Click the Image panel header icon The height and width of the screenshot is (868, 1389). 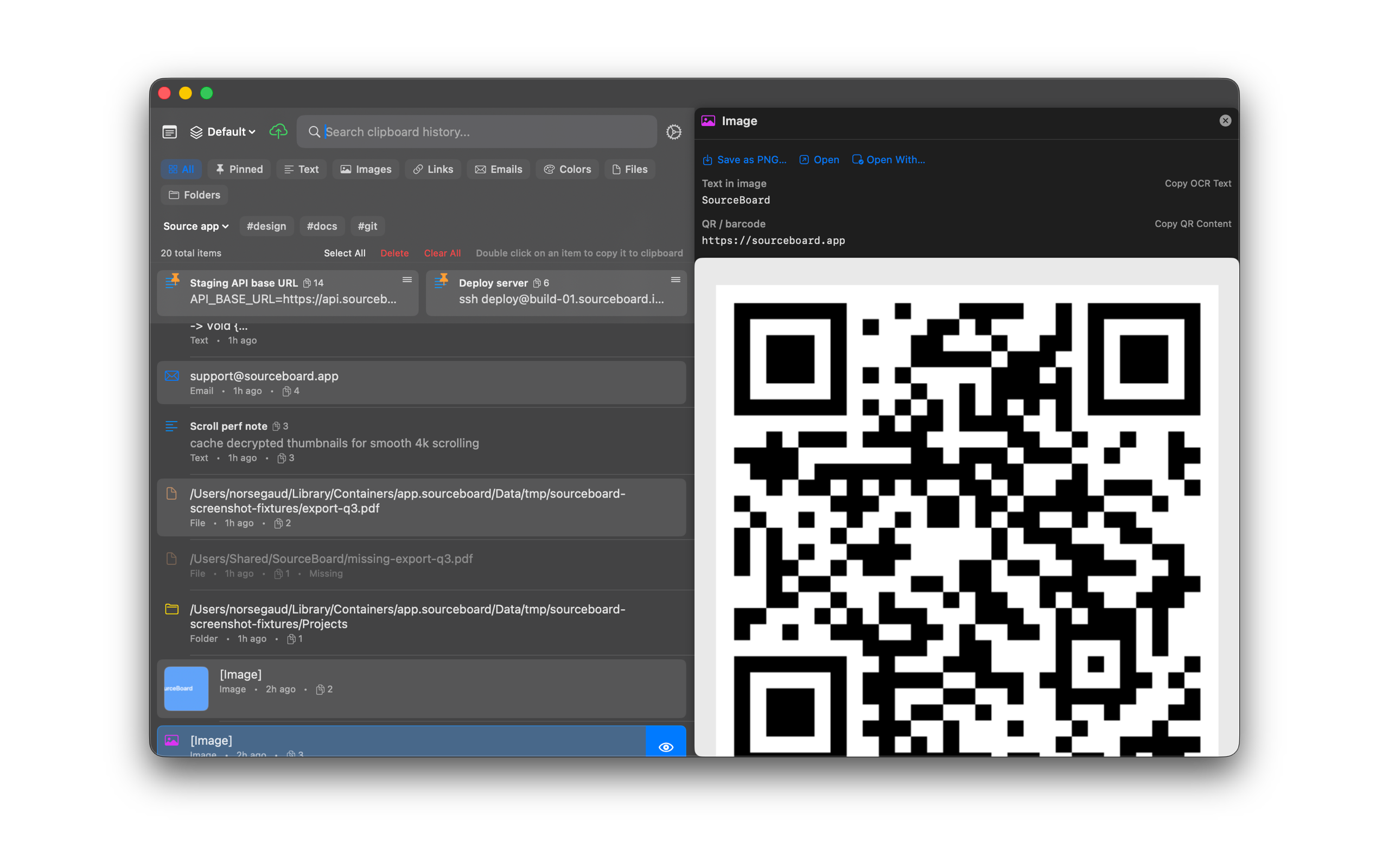[x=708, y=121]
